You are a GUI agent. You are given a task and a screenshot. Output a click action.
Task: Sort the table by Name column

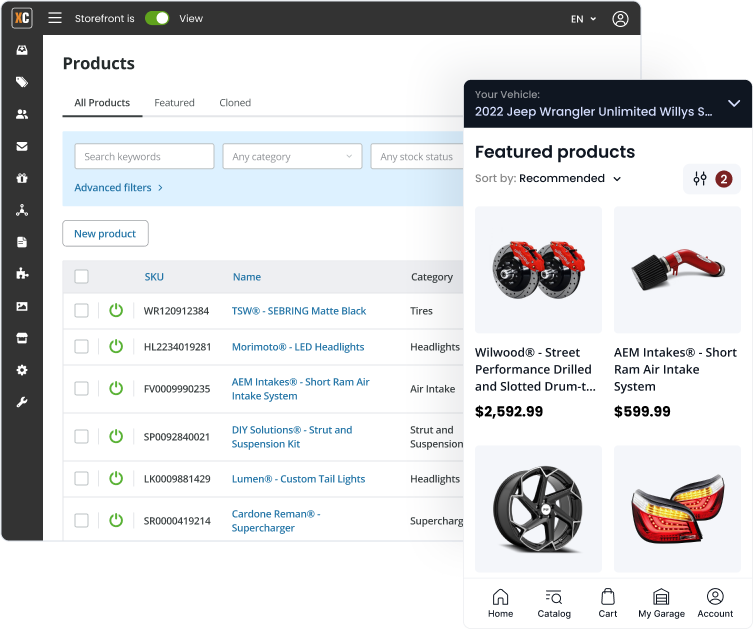coord(247,277)
